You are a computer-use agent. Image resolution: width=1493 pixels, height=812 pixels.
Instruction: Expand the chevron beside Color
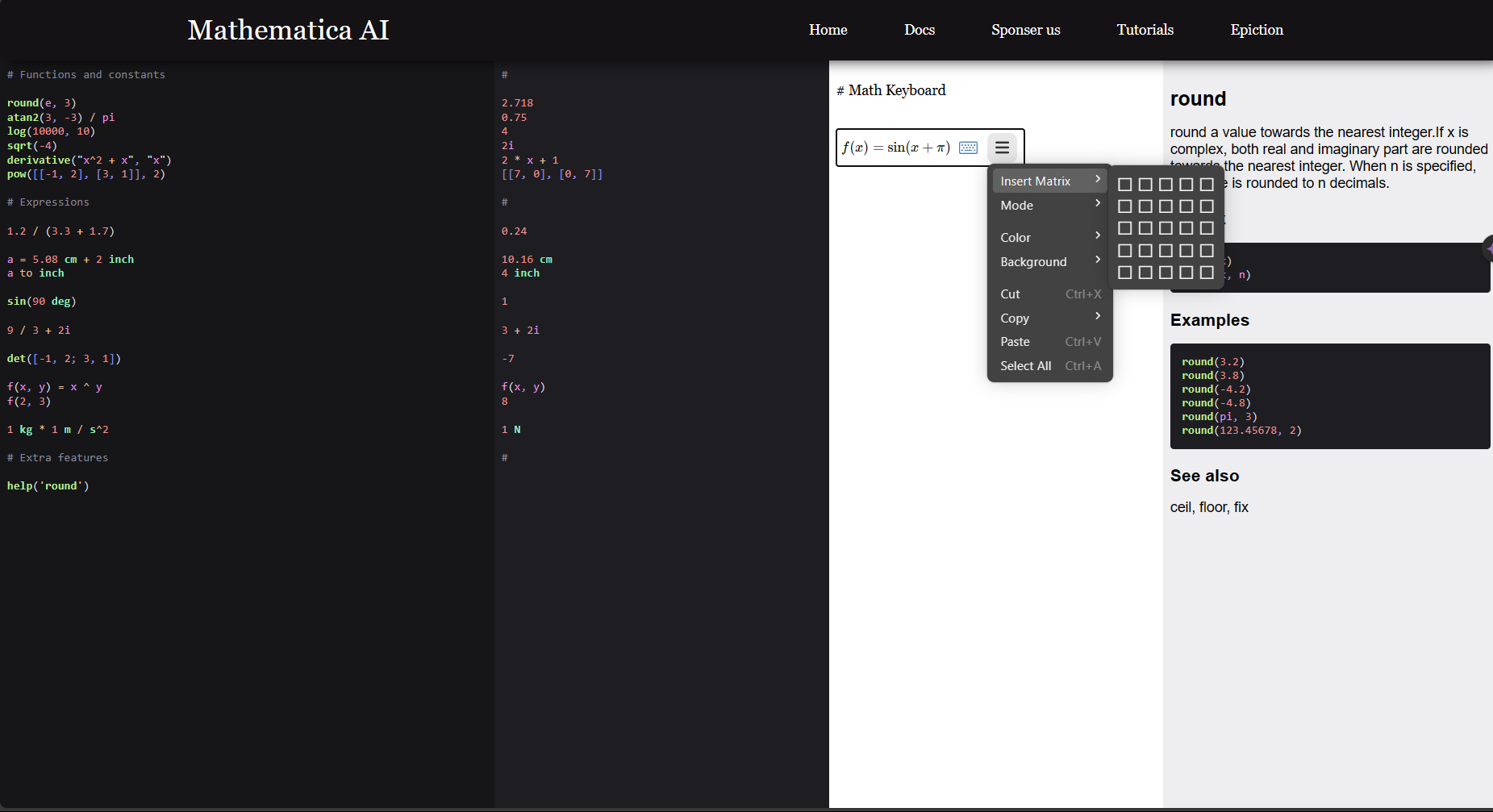(1098, 235)
